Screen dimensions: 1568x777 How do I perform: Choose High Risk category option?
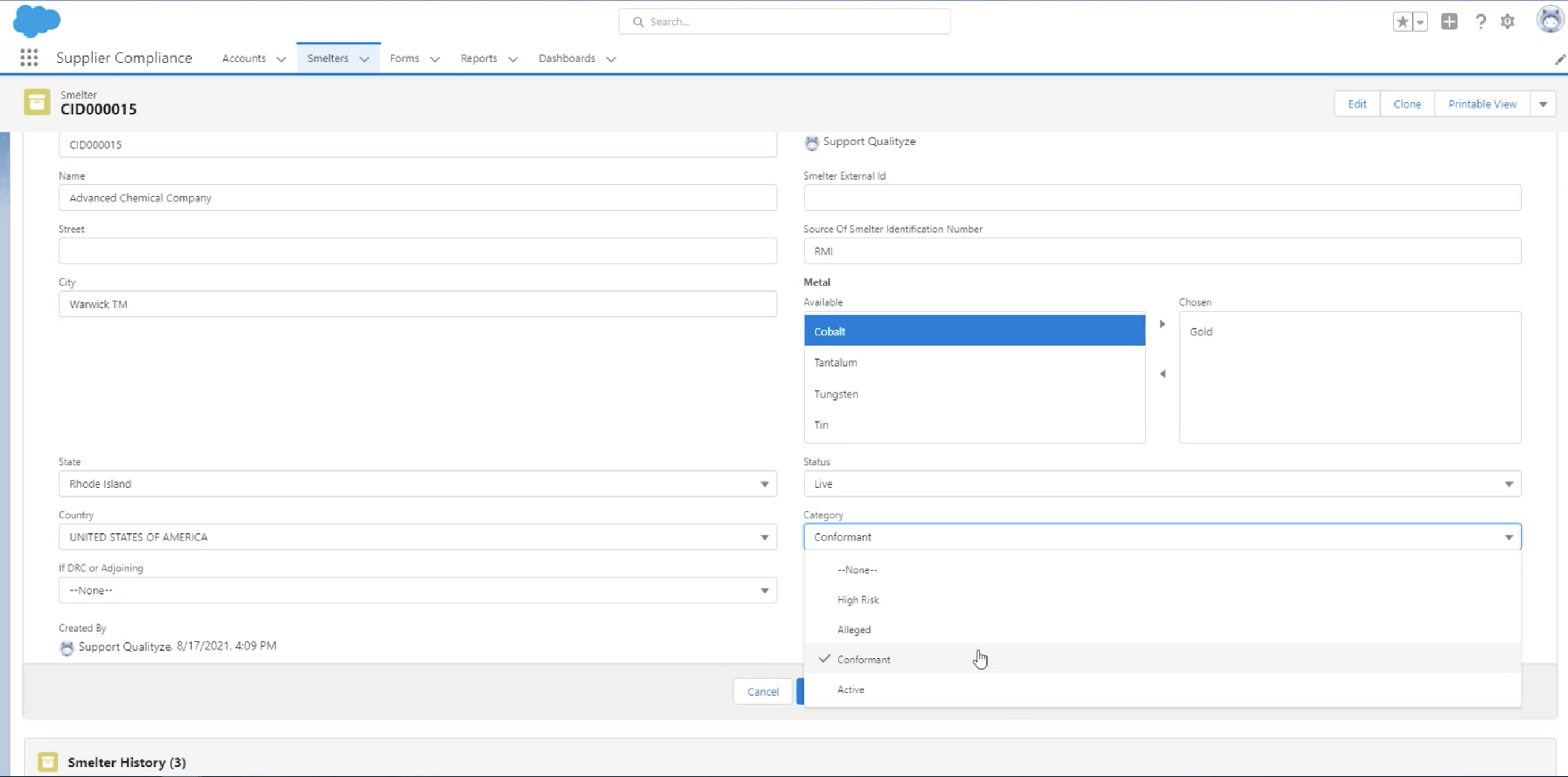click(x=858, y=600)
